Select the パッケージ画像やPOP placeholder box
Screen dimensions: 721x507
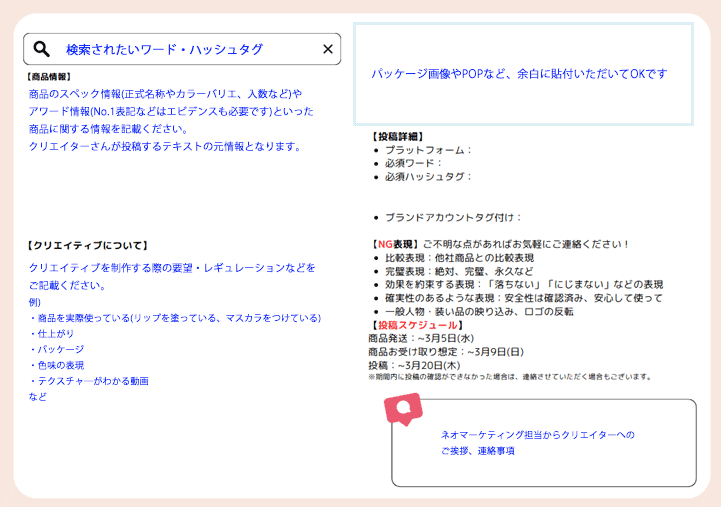pyautogui.click(x=523, y=74)
